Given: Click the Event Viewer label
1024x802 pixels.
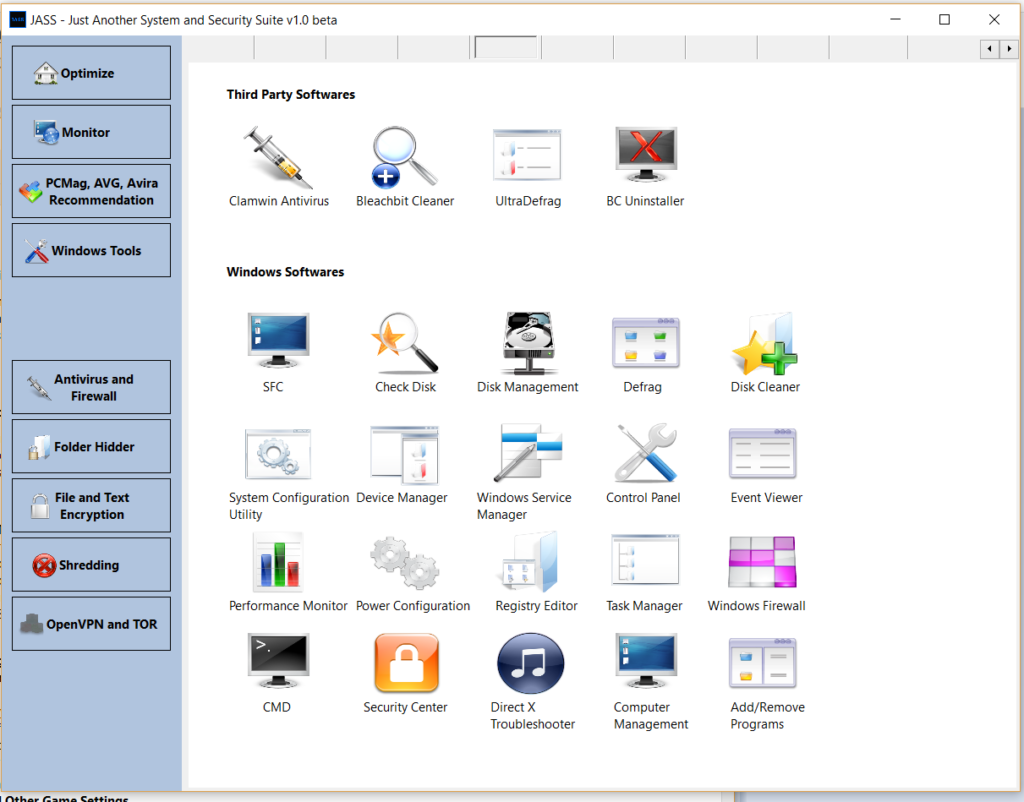Looking at the screenshot, I should coord(767,498).
